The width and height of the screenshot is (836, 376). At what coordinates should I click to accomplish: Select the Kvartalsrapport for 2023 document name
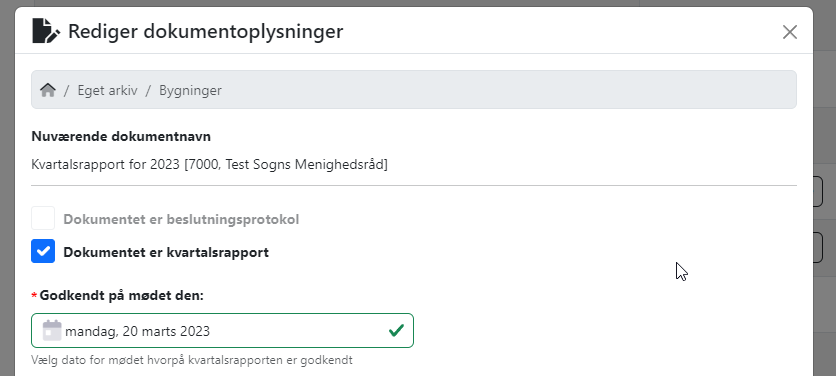210,164
